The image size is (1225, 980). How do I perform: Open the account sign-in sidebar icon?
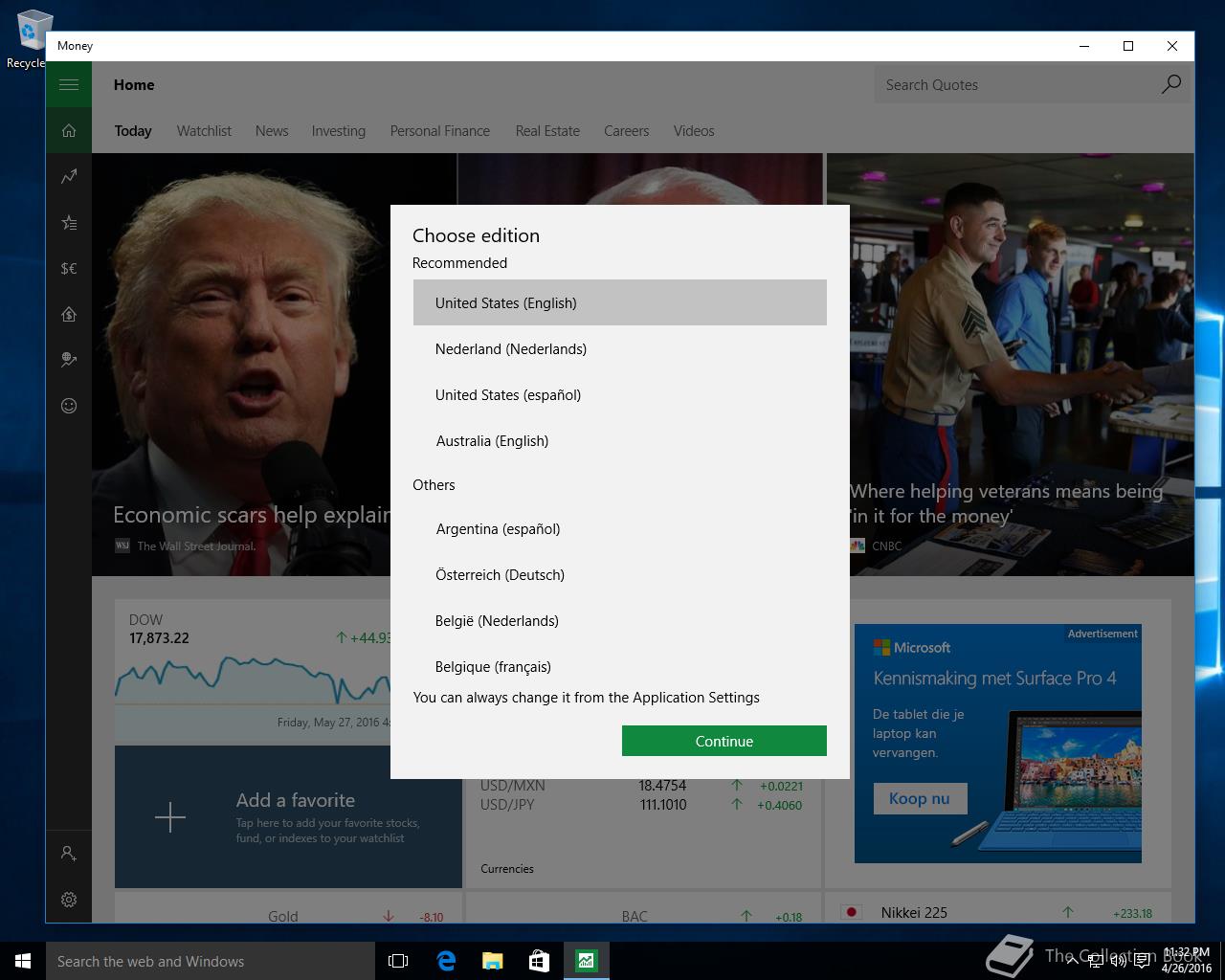[x=69, y=853]
